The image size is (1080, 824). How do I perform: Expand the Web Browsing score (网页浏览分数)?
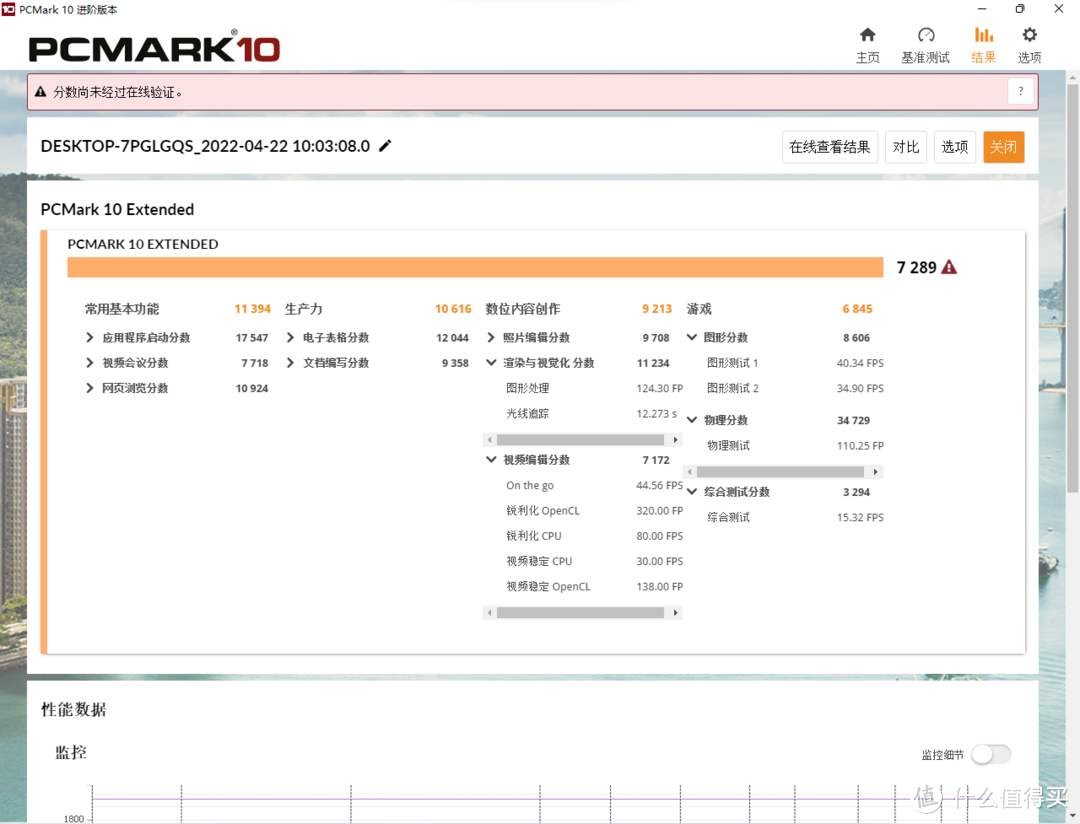pyautogui.click(x=90, y=388)
